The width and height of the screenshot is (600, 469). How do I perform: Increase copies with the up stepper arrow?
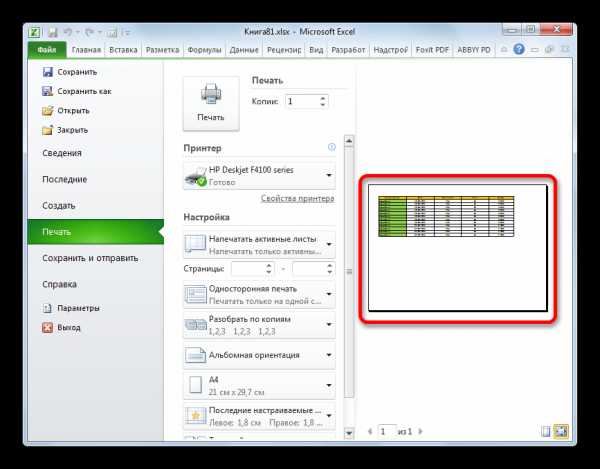point(323,98)
